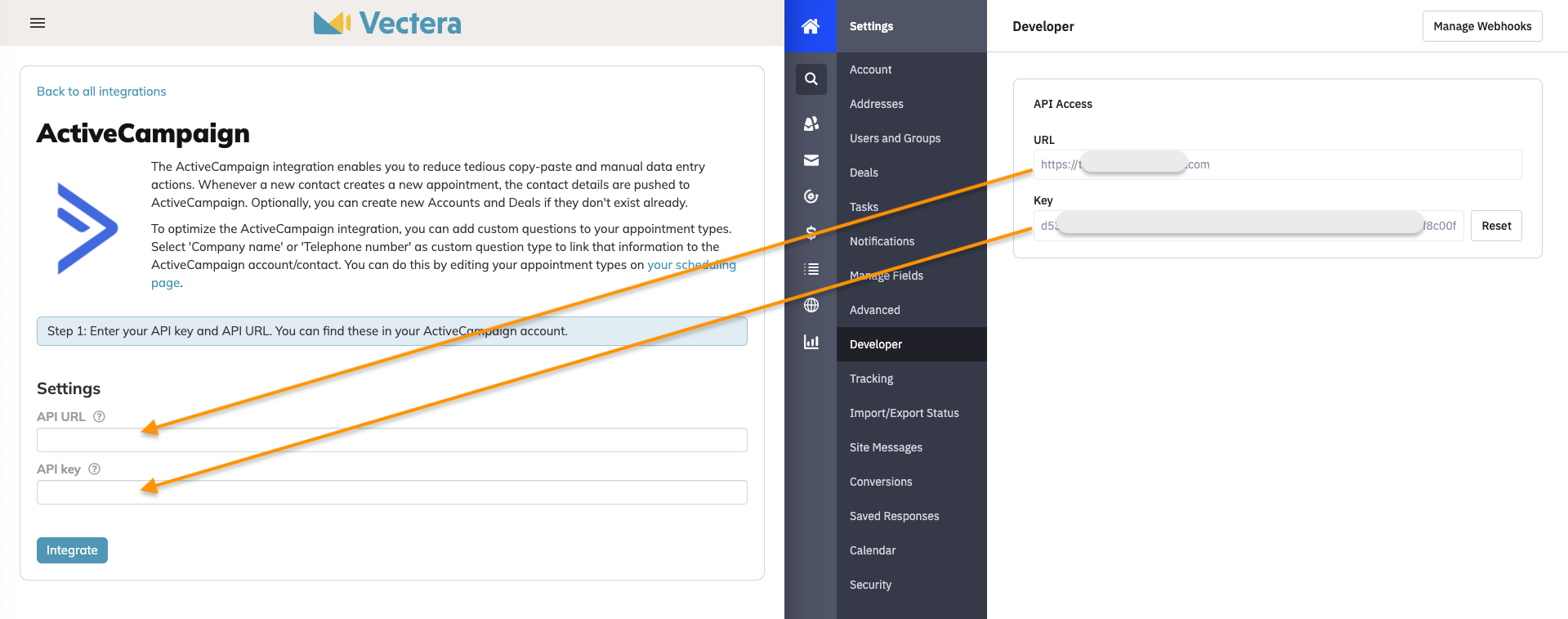The height and width of the screenshot is (619, 1568).
Task: Click the API URL help icon
Action: (x=99, y=416)
